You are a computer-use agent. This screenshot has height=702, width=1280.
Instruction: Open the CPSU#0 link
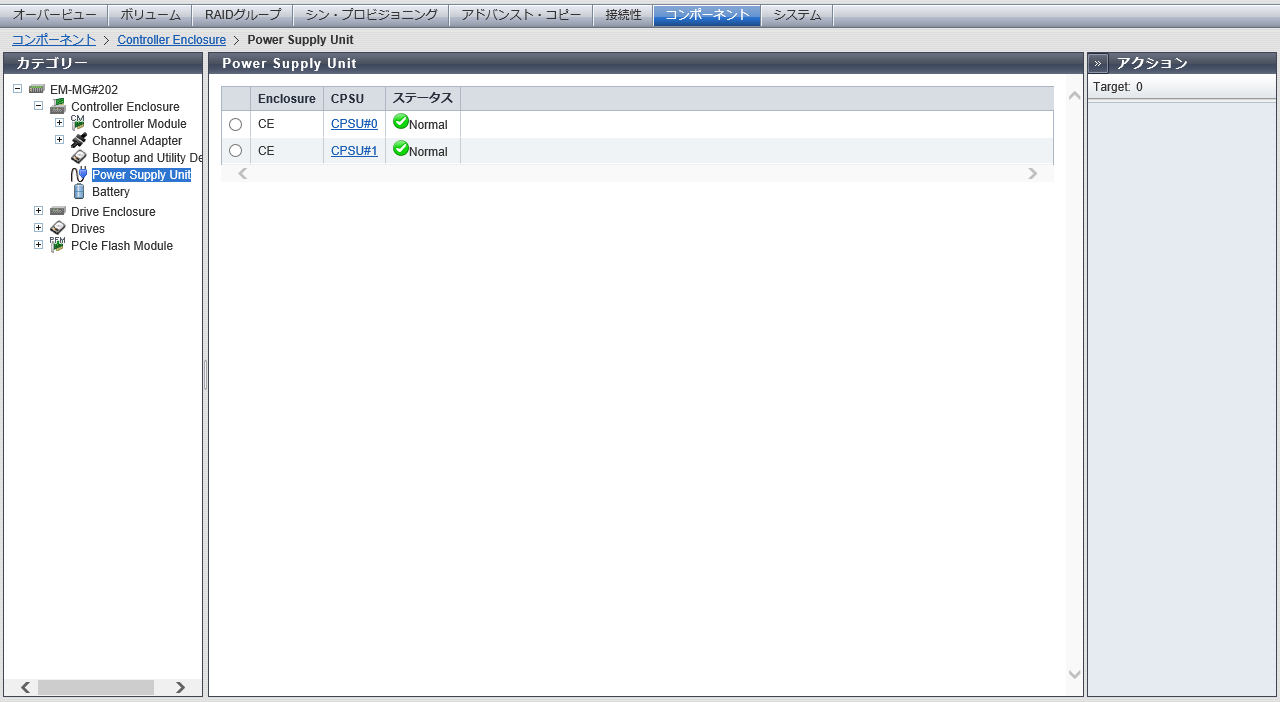pyautogui.click(x=354, y=124)
